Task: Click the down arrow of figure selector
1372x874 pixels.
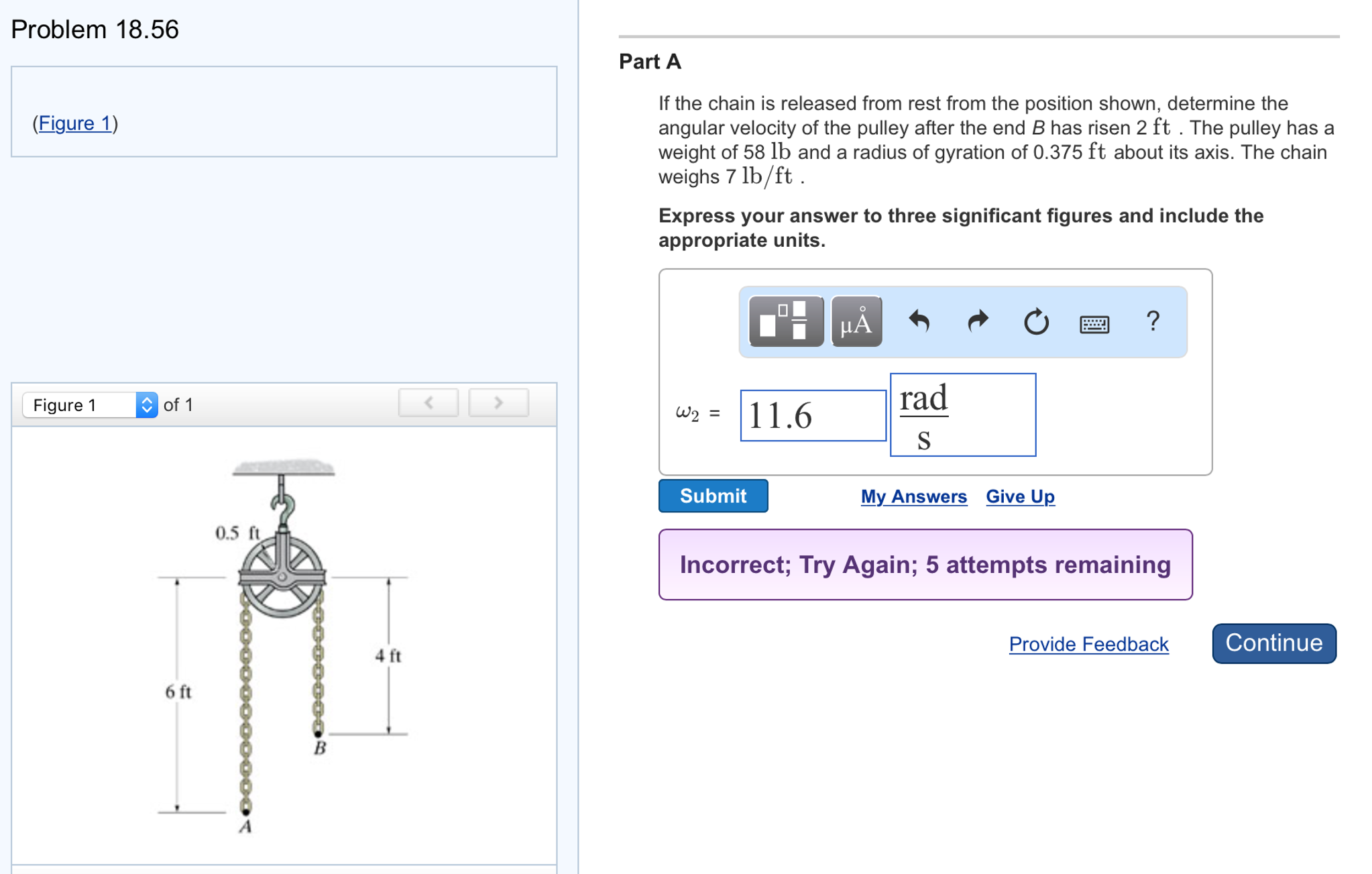Action: click(x=146, y=409)
